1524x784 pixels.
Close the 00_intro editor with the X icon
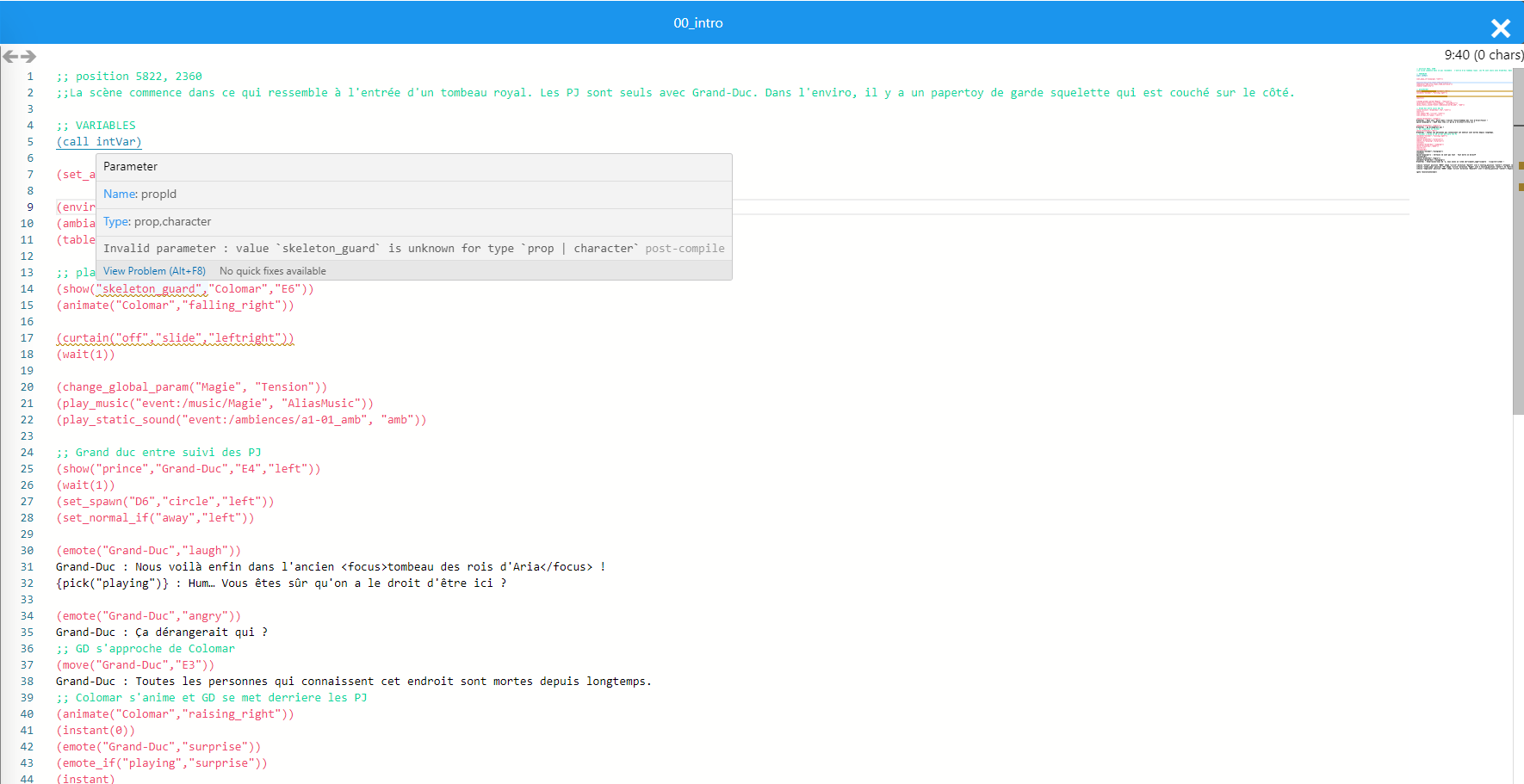pyautogui.click(x=1501, y=28)
